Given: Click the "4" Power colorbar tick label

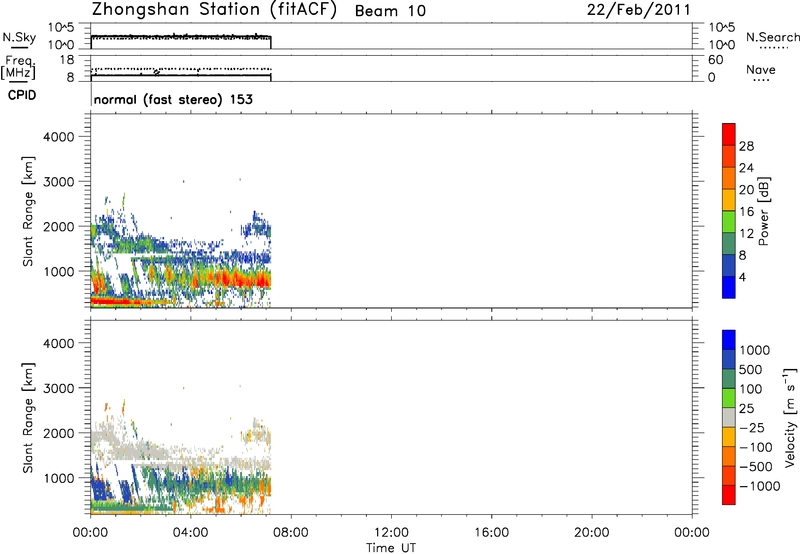Looking at the screenshot, I should click(742, 277).
